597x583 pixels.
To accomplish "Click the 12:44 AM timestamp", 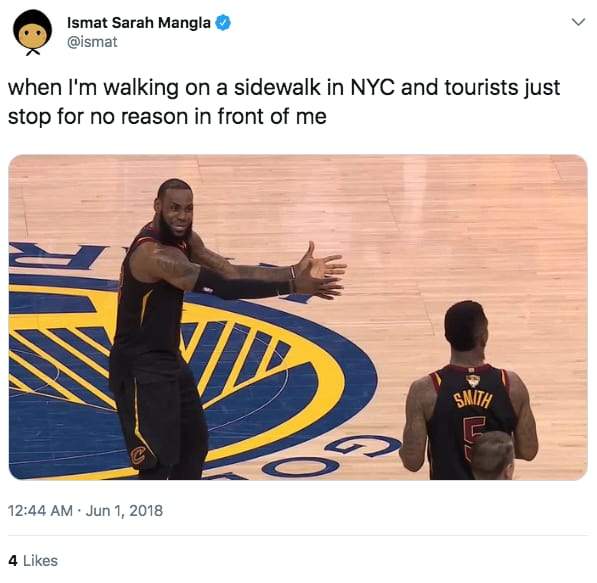I will pyautogui.click(x=40, y=511).
